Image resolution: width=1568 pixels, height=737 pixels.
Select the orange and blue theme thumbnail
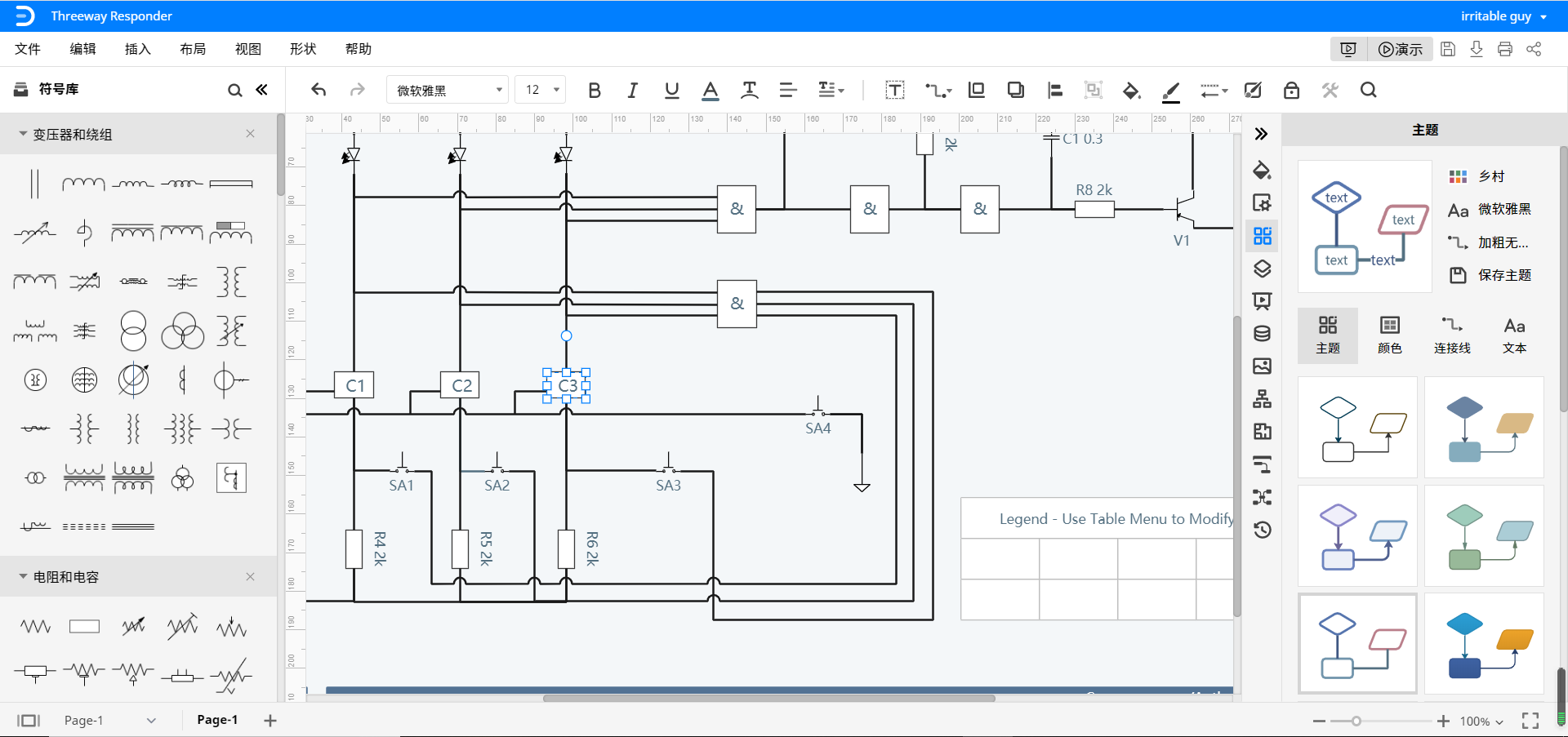pyautogui.click(x=1484, y=644)
